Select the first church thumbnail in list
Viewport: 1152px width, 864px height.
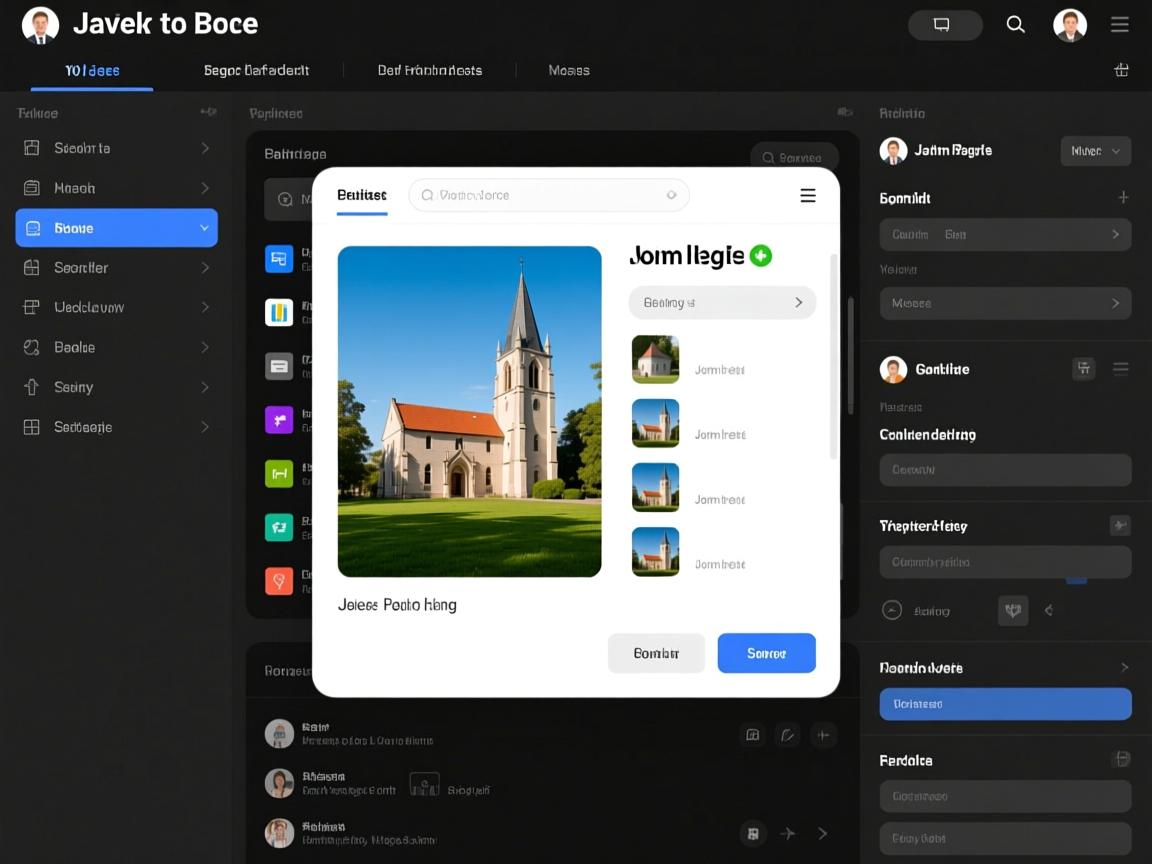point(655,360)
